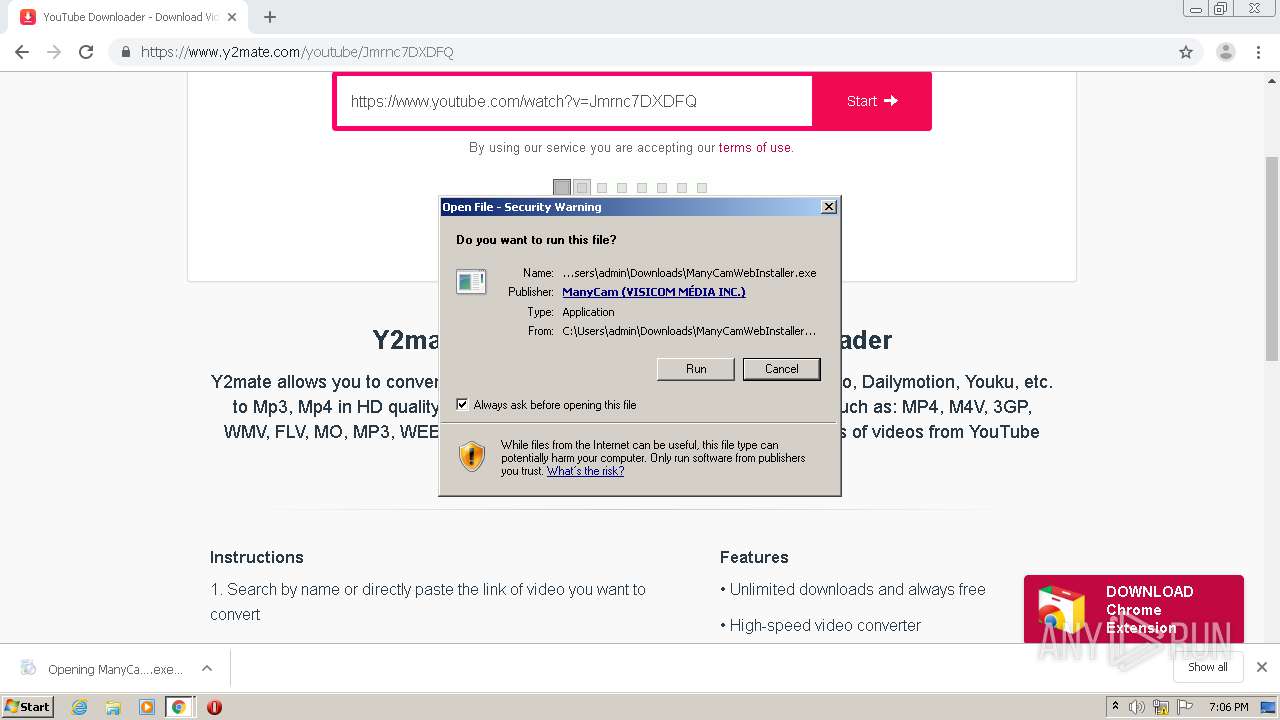Go back in Chrome
The image size is (1280, 720).
22,52
